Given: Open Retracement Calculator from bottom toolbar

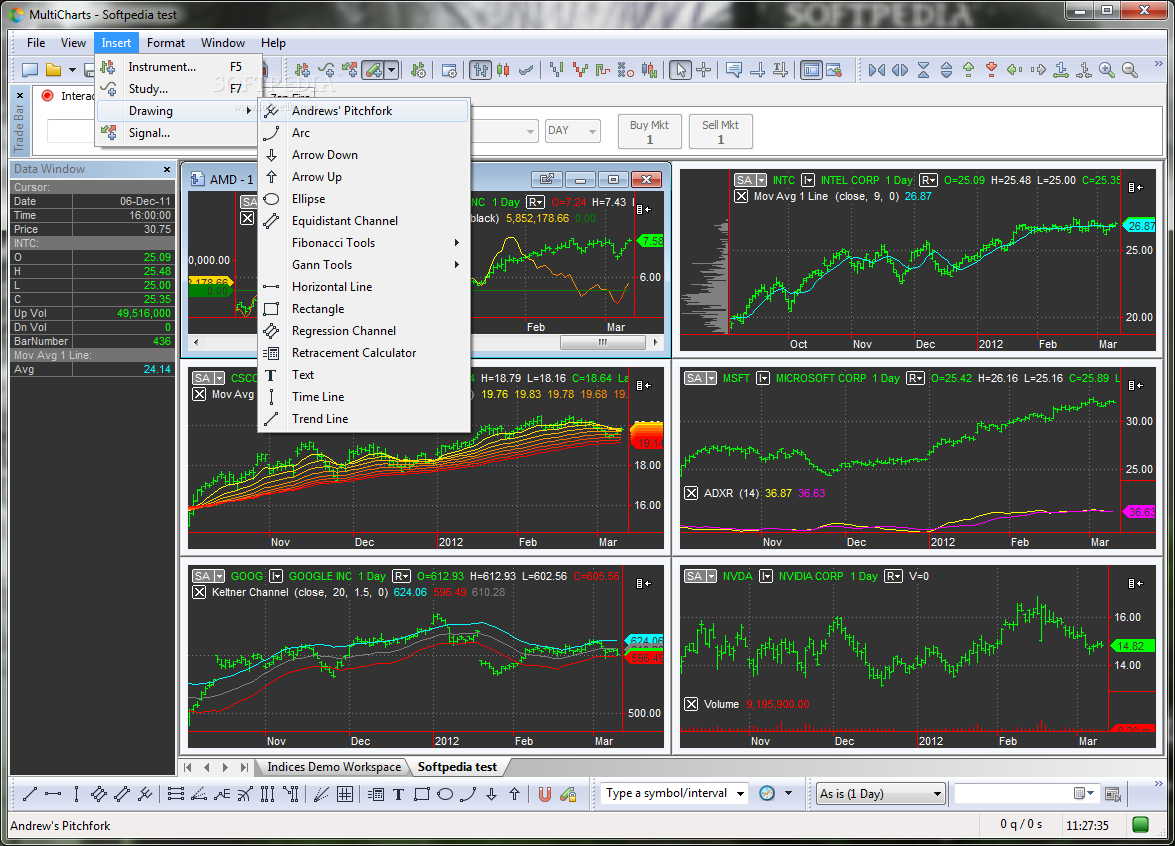Looking at the screenshot, I should (x=376, y=794).
